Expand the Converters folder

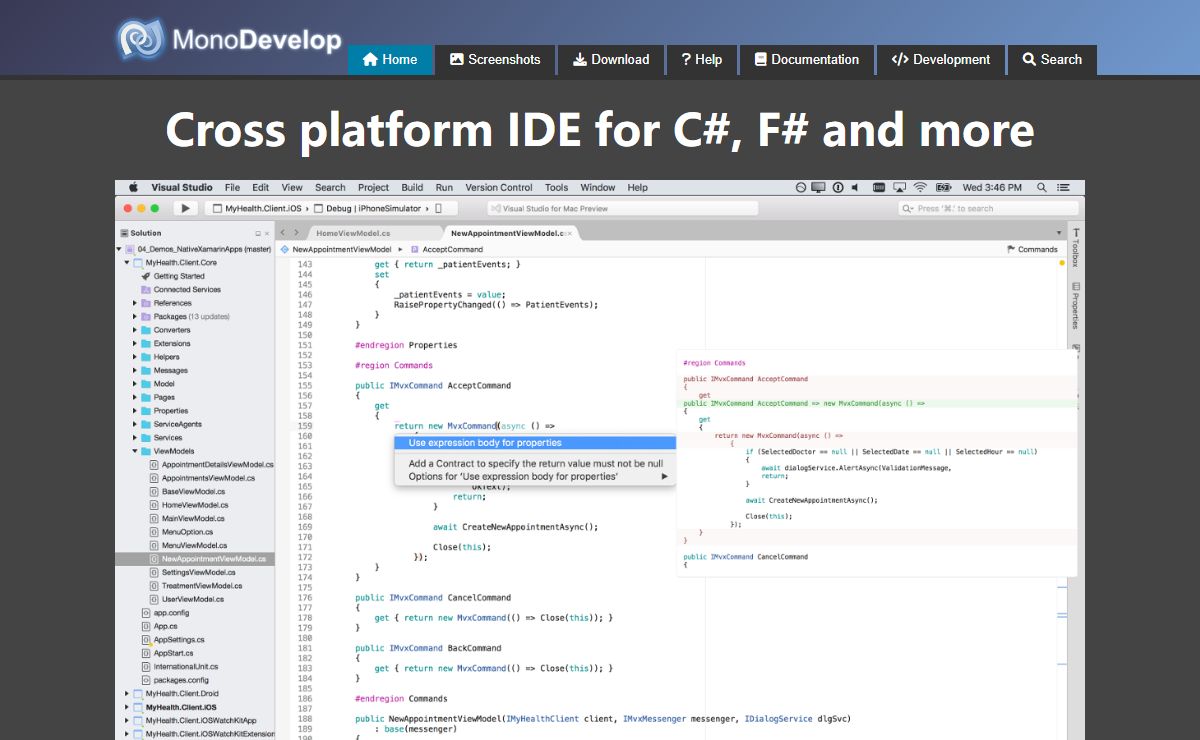pyautogui.click(x=134, y=330)
